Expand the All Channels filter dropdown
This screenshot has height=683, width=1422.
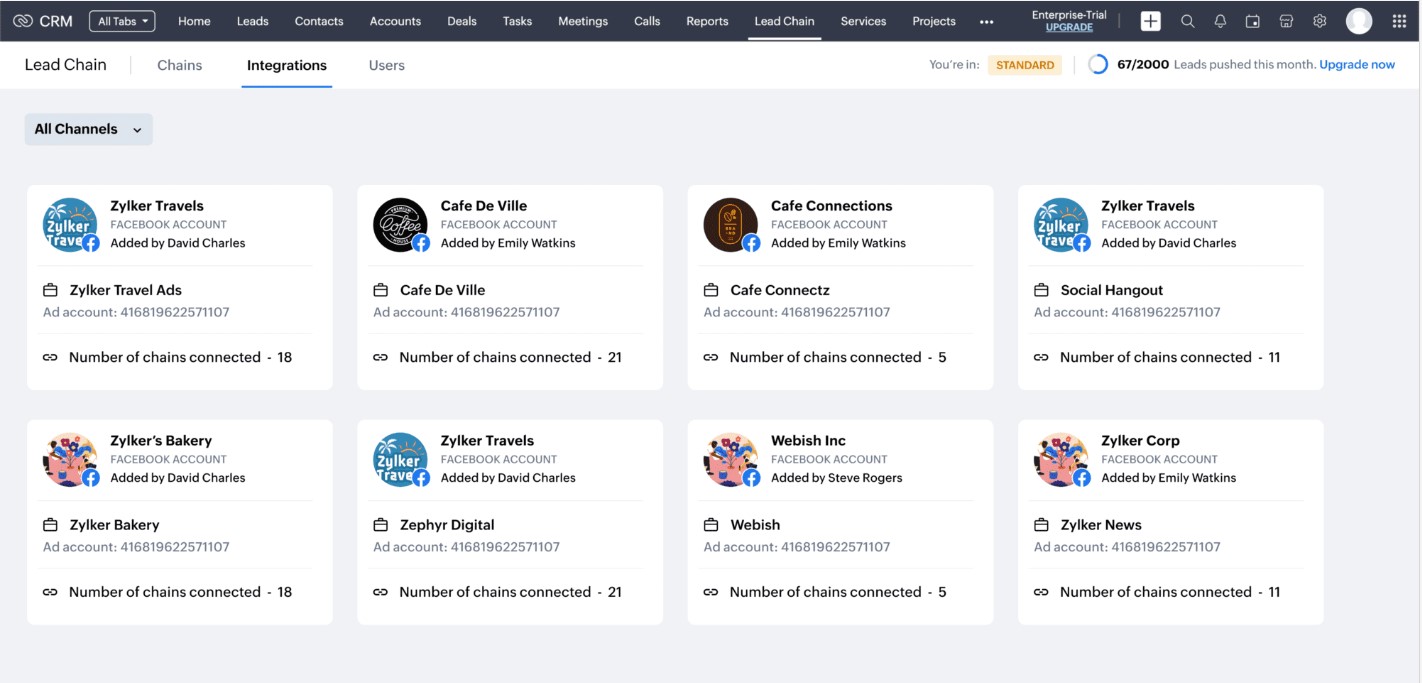(x=89, y=129)
